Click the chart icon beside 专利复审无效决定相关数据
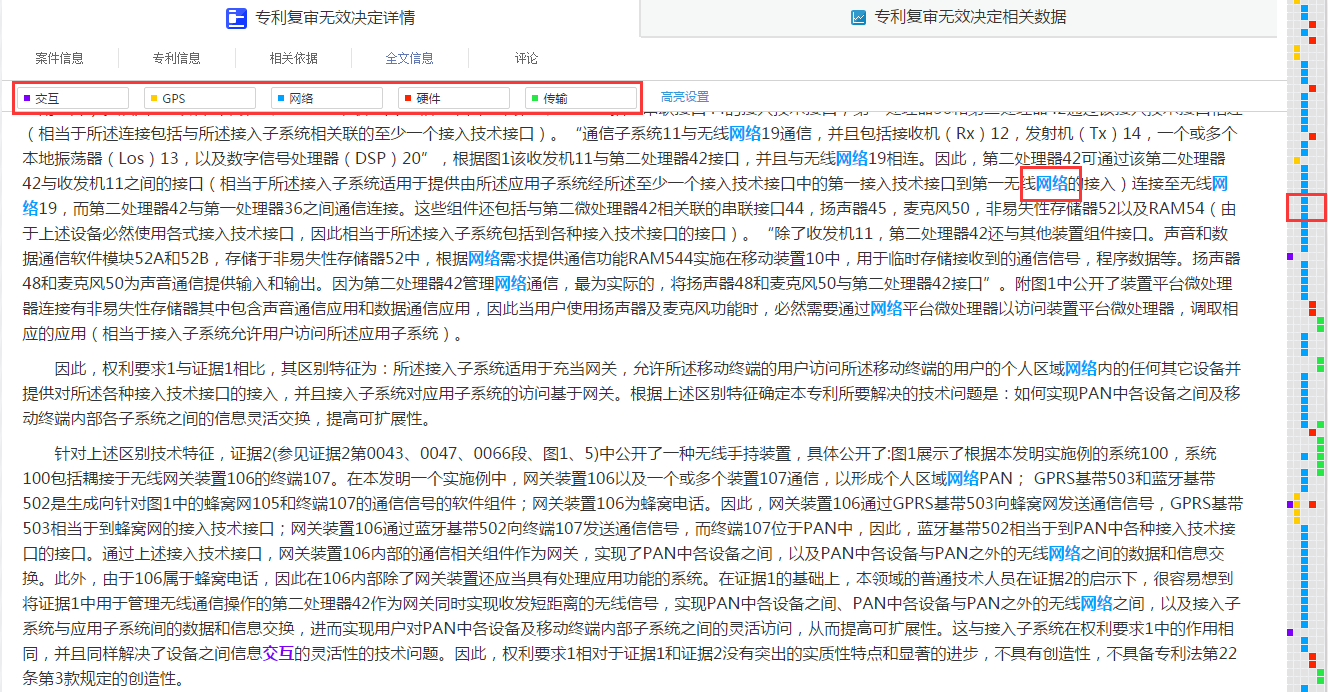Viewport: 1328px width, 692px height. [x=858, y=17]
